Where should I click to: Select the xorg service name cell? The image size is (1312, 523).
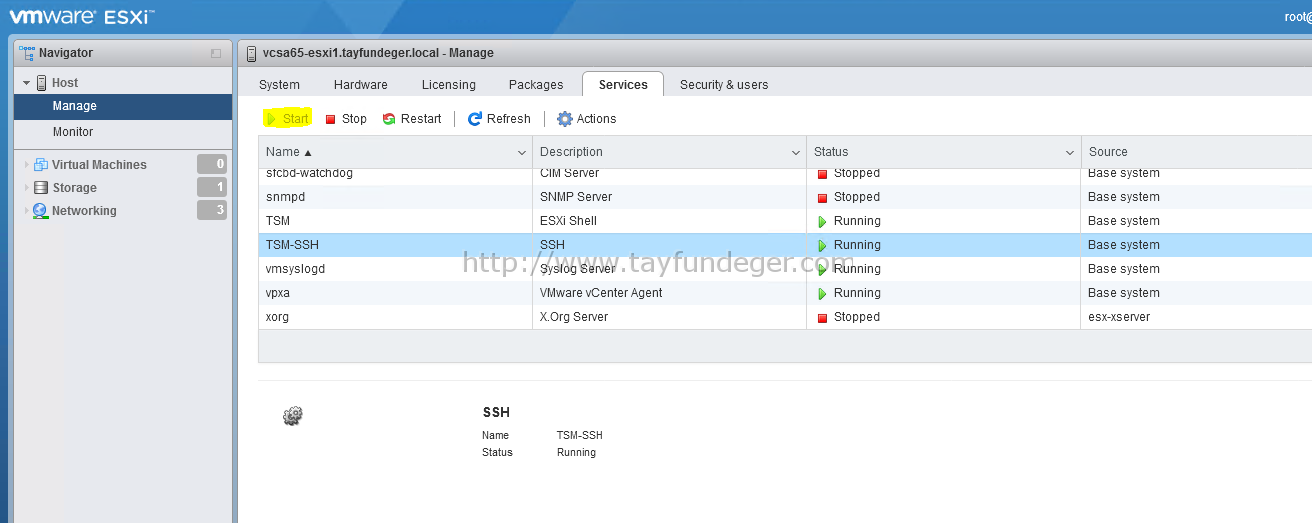[x=395, y=317]
